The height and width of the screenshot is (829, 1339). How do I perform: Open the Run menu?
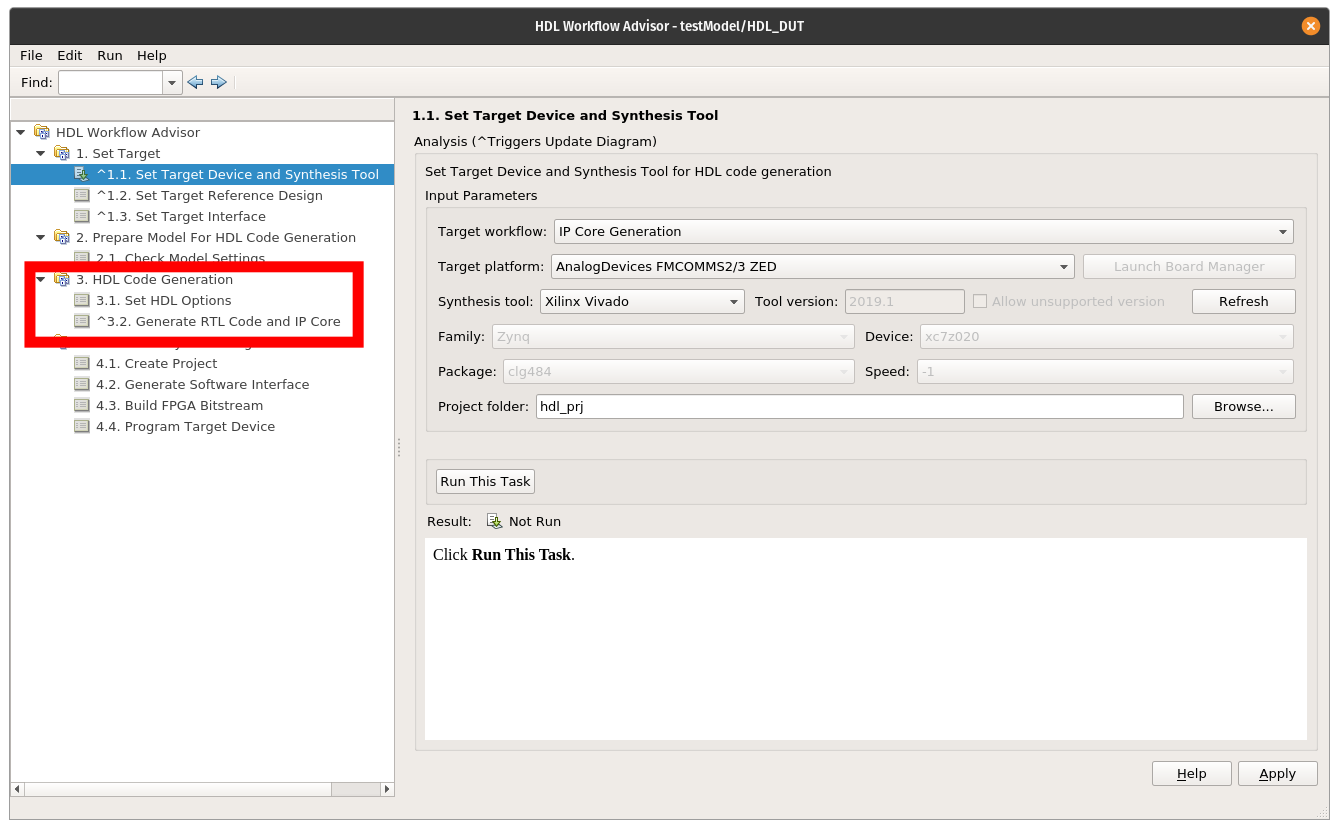tap(110, 55)
